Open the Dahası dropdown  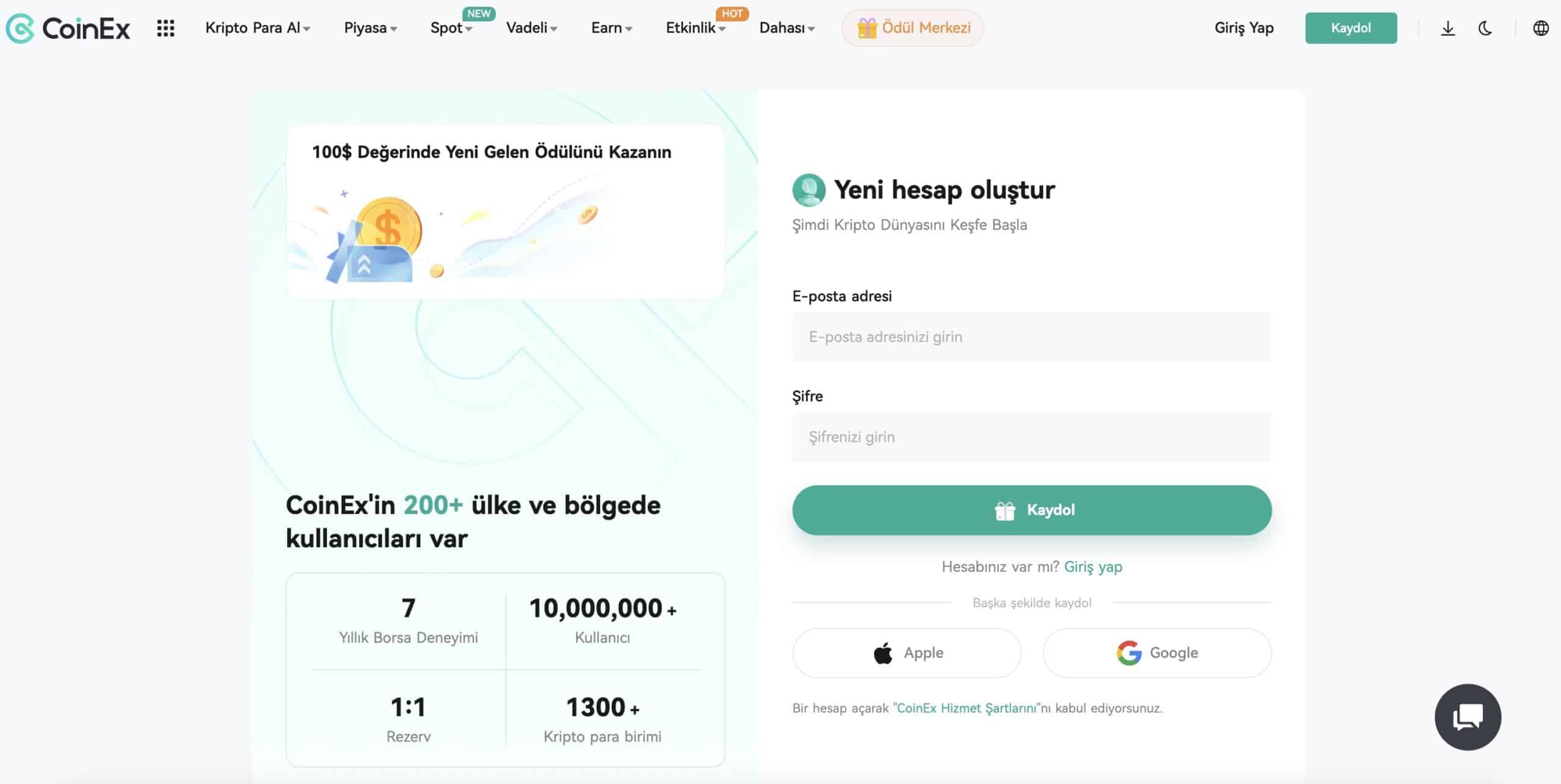pos(785,27)
